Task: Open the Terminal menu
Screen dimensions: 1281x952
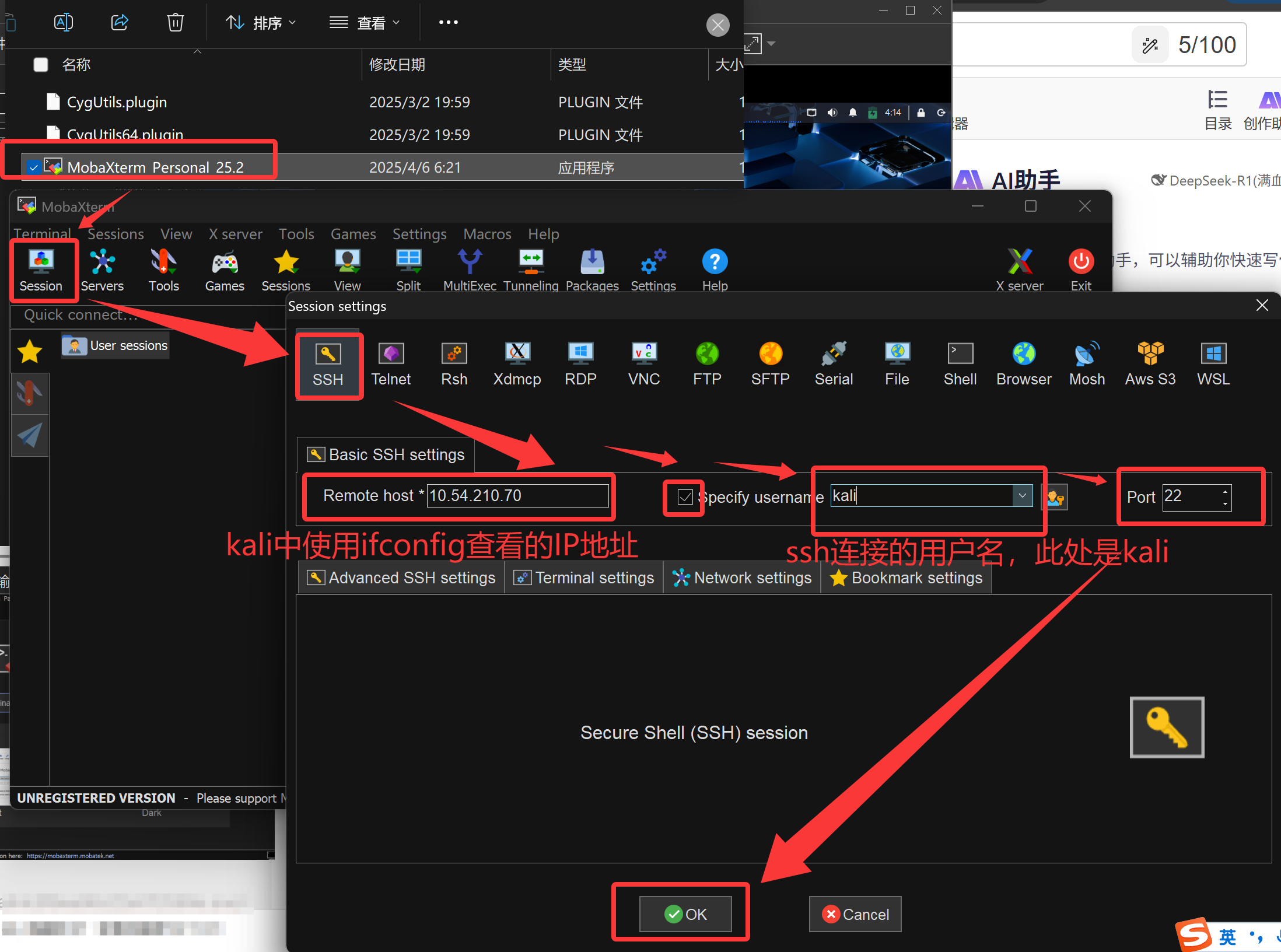Action: click(42, 234)
